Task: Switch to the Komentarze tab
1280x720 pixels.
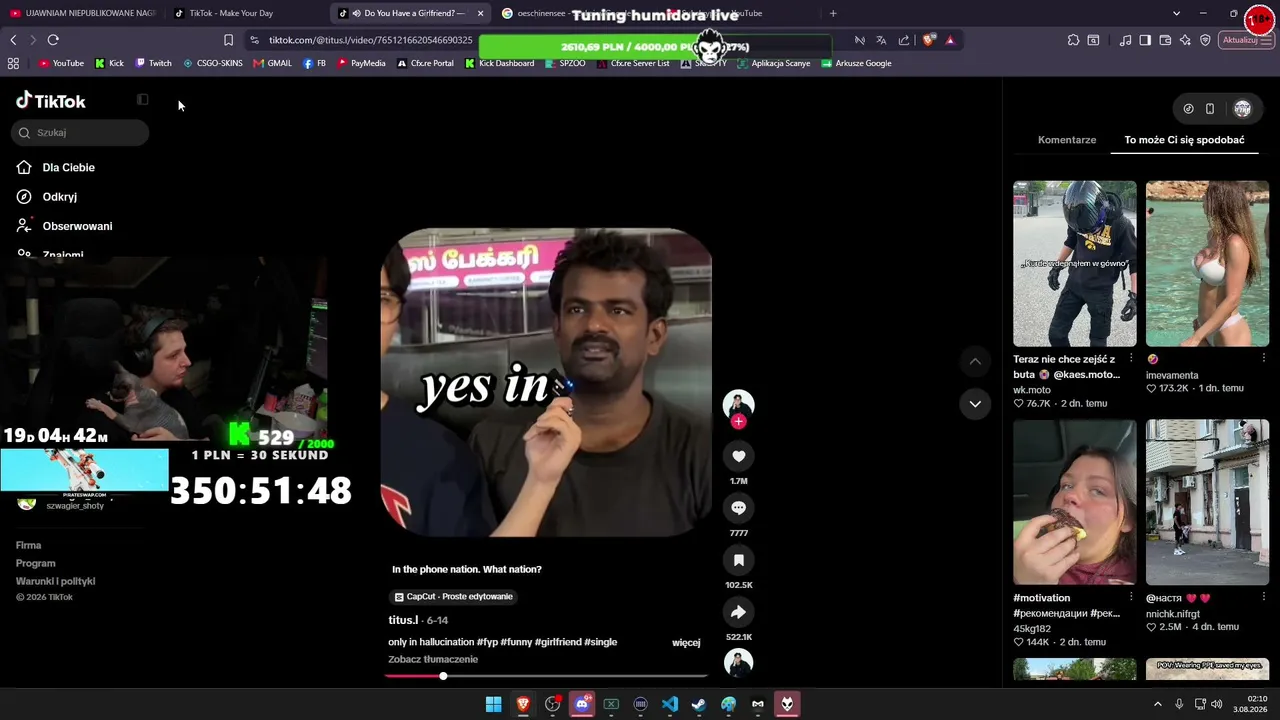Action: point(1067,140)
